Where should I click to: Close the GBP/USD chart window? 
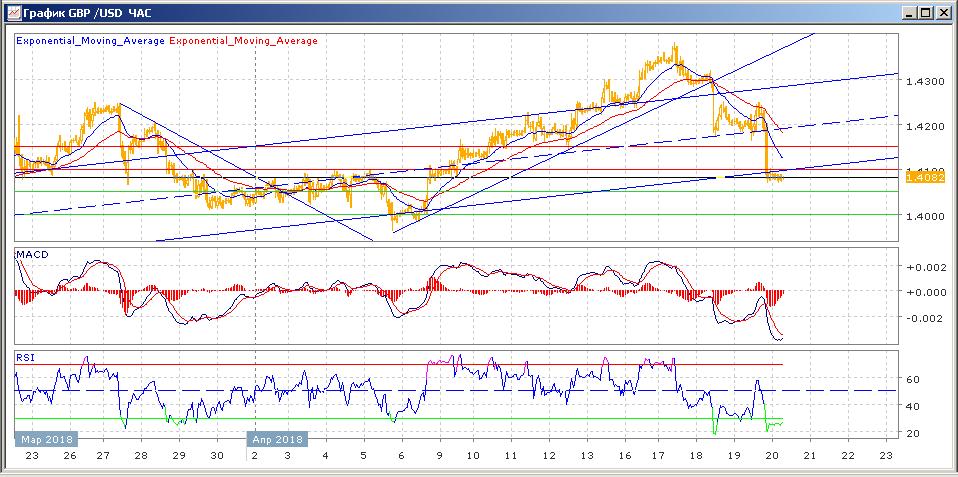(944, 12)
